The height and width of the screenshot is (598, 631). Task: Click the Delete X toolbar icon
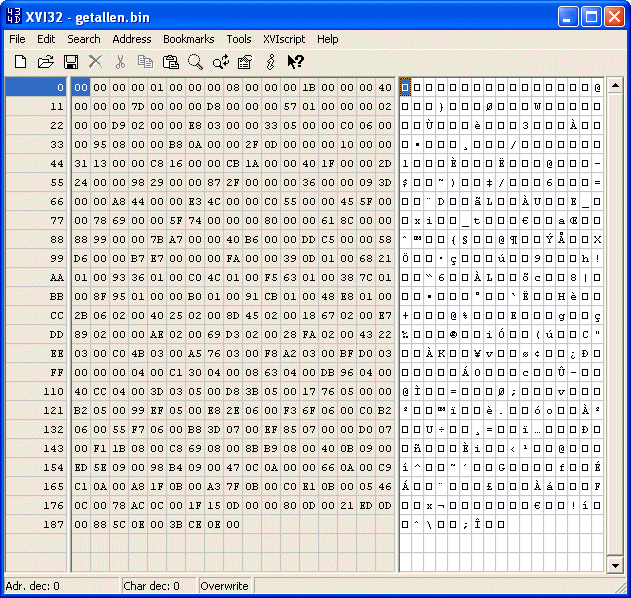pyautogui.click(x=96, y=62)
